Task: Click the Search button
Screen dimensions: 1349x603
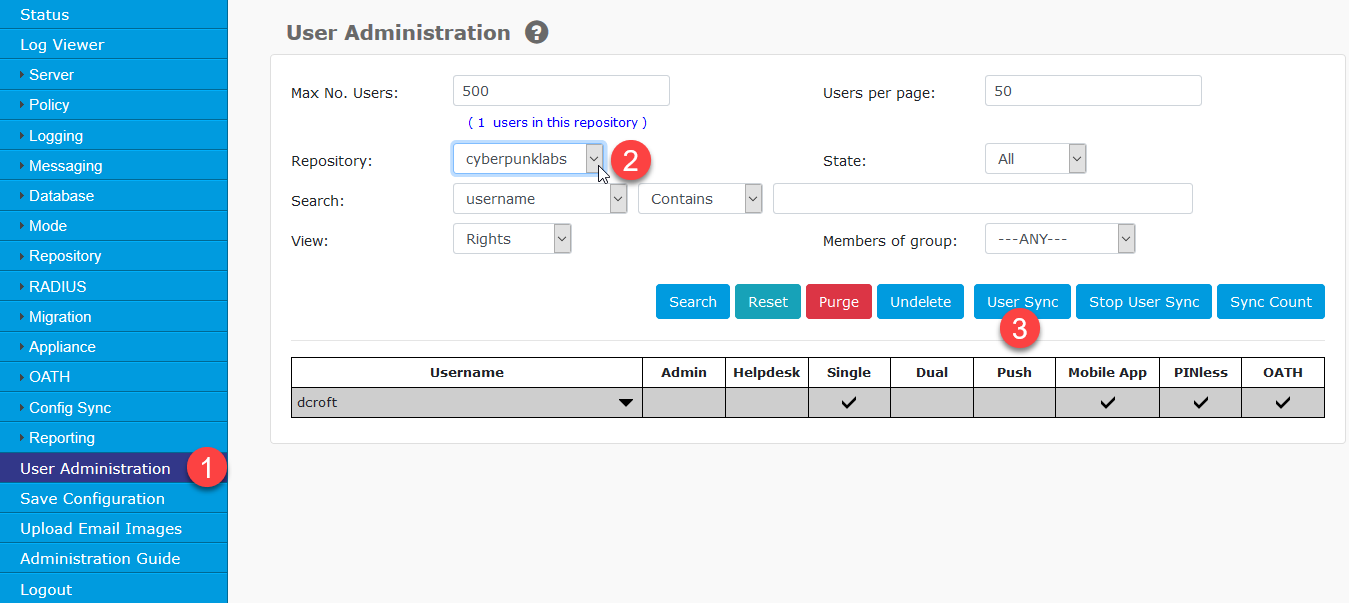Action: tap(692, 302)
